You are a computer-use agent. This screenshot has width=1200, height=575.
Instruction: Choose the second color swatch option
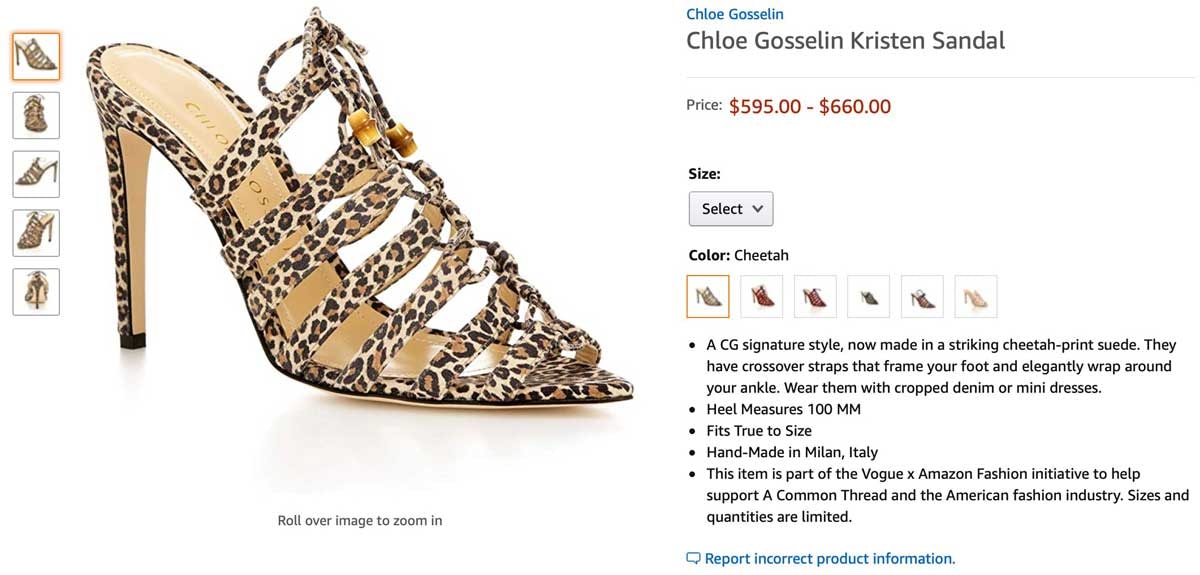click(761, 296)
